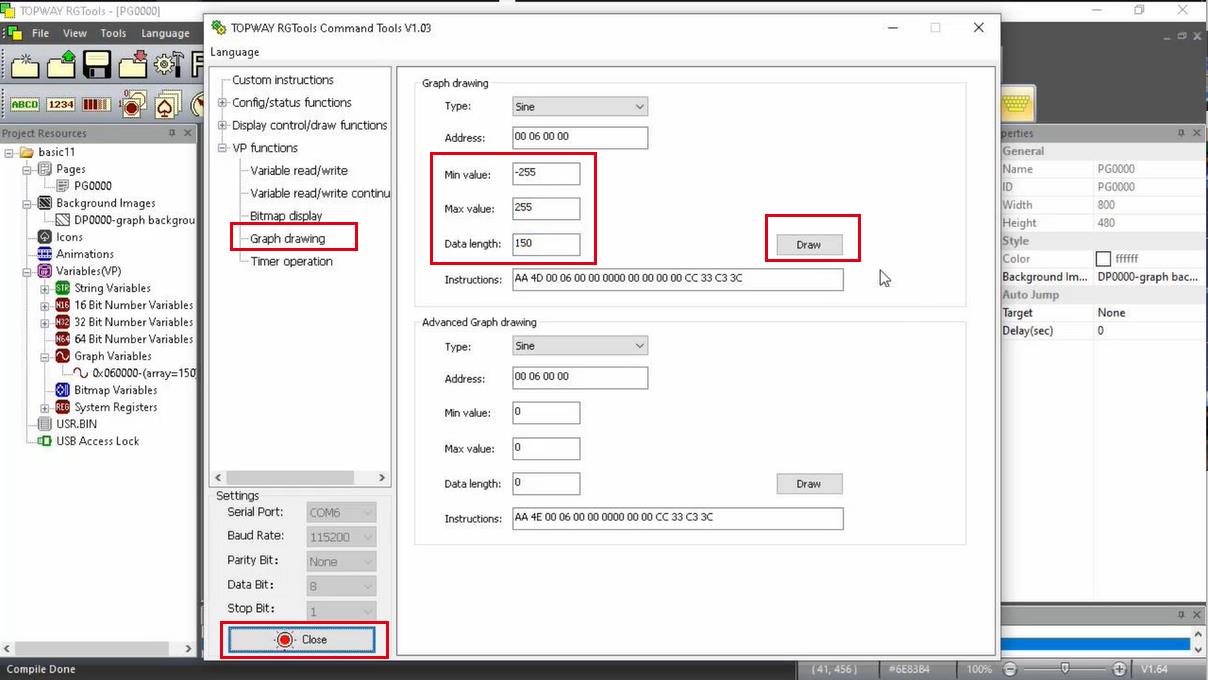
Task: Click the Color swatch in Properties panel
Action: (1103, 259)
